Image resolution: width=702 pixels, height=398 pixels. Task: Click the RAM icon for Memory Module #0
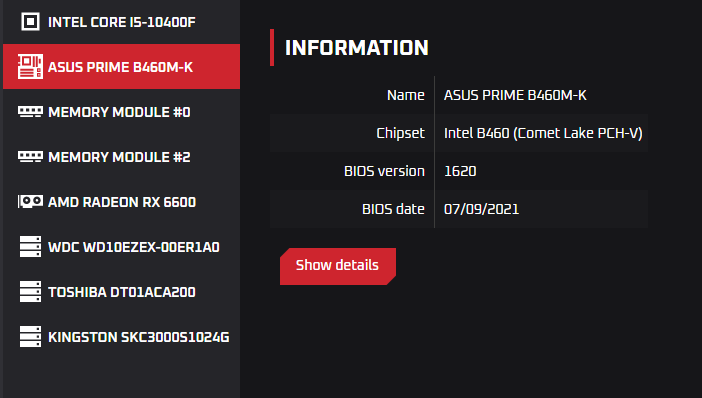click(x=30, y=111)
